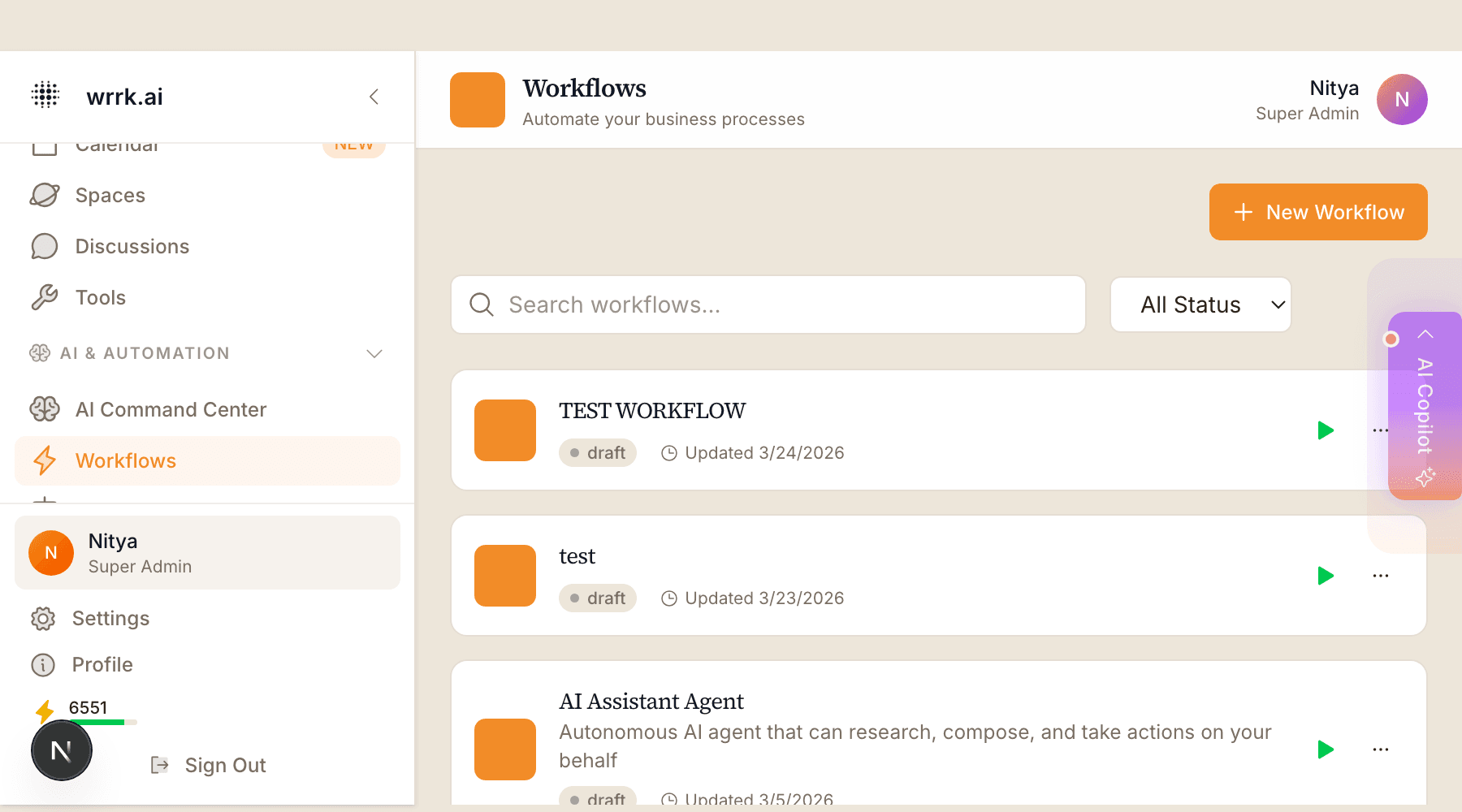Viewport: 1462px width, 812px height.
Task: Collapse the sidebar with the top chevron
Action: click(374, 96)
